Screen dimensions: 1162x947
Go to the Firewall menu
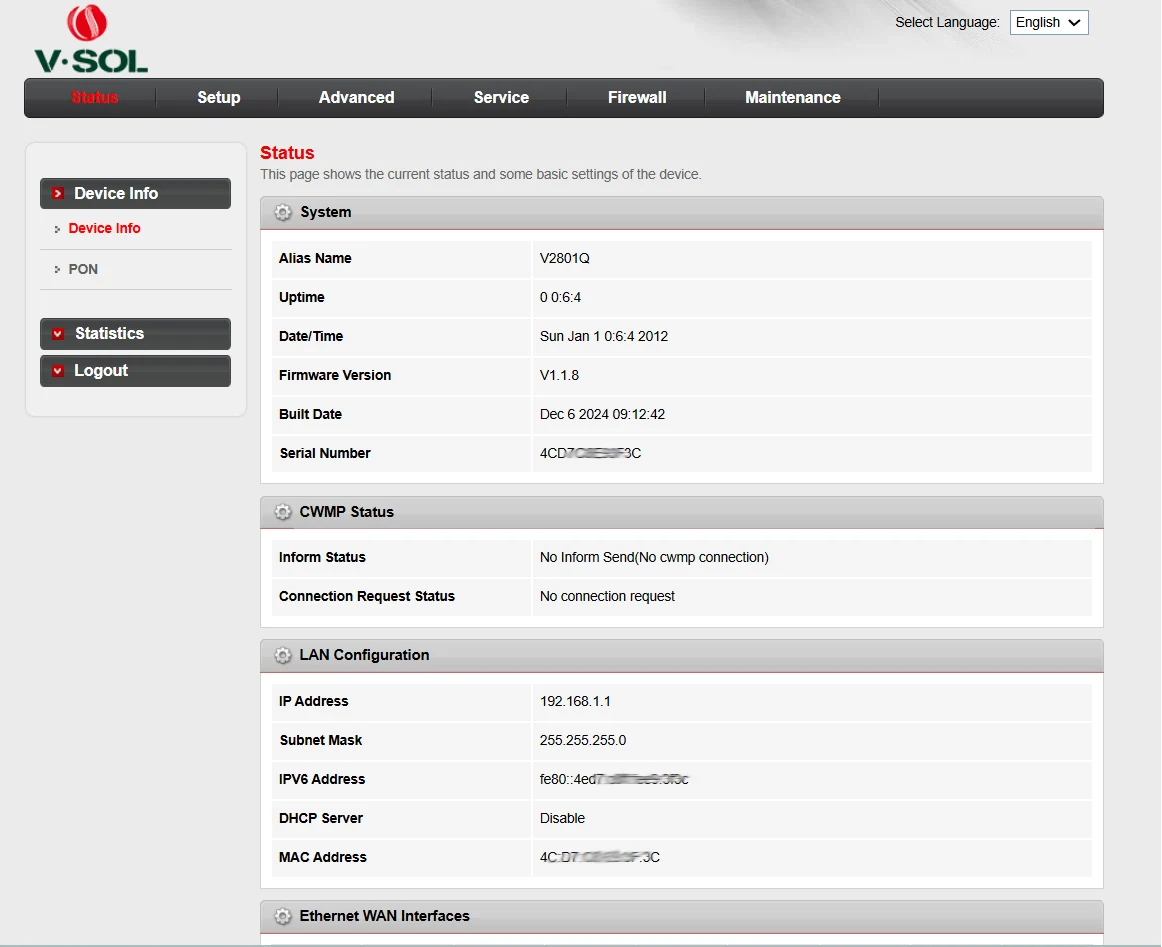pos(637,98)
